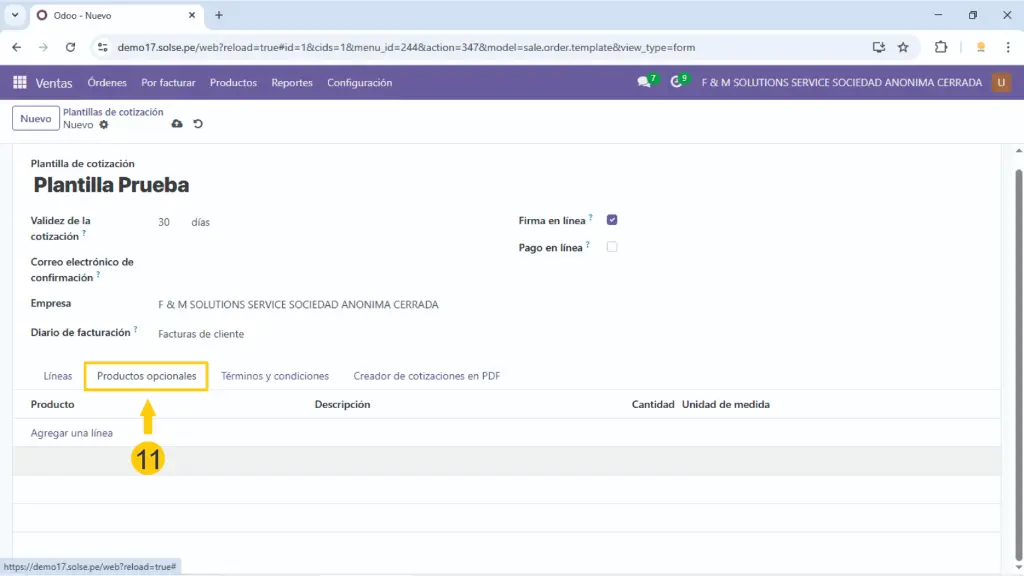Click Agregar una línea link
1024x576 pixels.
click(72, 433)
